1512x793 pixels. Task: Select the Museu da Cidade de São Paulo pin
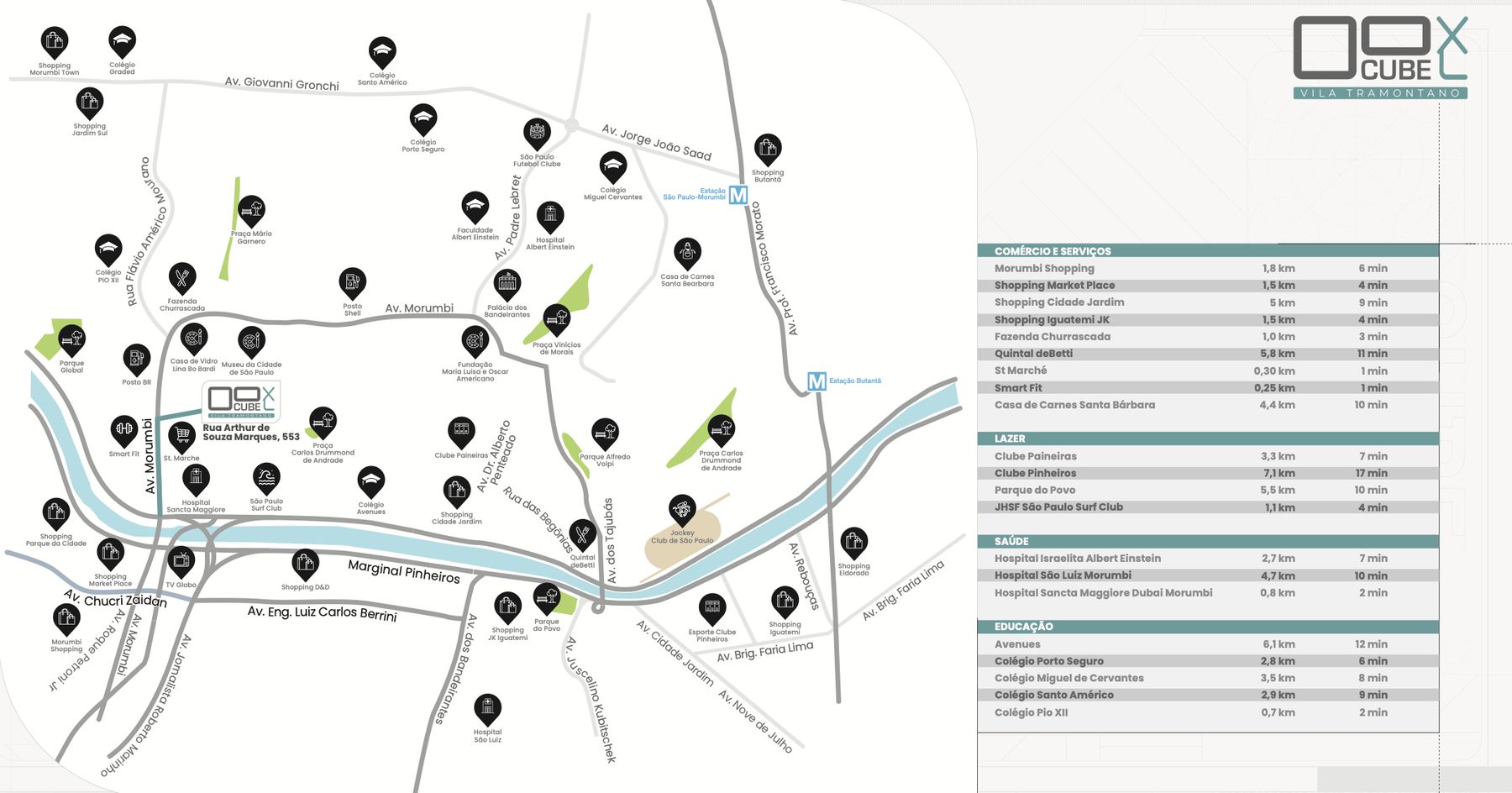[251, 343]
